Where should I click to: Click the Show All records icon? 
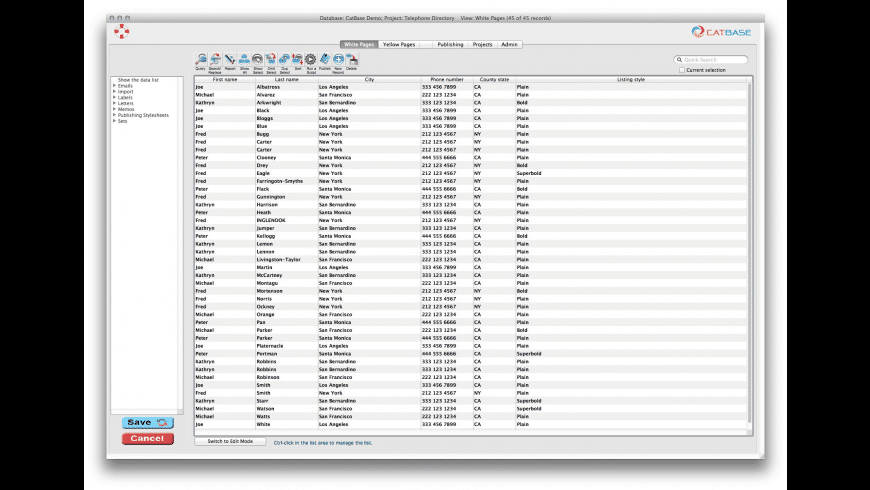click(244, 60)
